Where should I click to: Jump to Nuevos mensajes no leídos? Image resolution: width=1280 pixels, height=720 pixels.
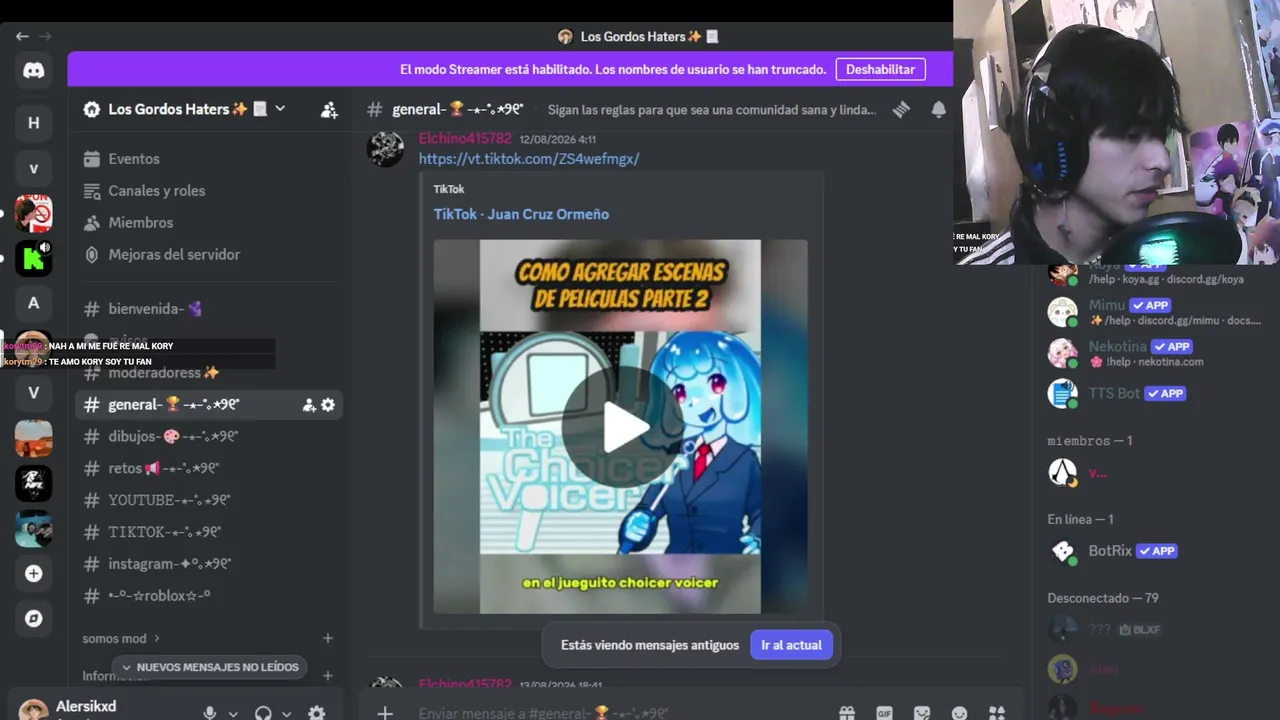point(209,667)
